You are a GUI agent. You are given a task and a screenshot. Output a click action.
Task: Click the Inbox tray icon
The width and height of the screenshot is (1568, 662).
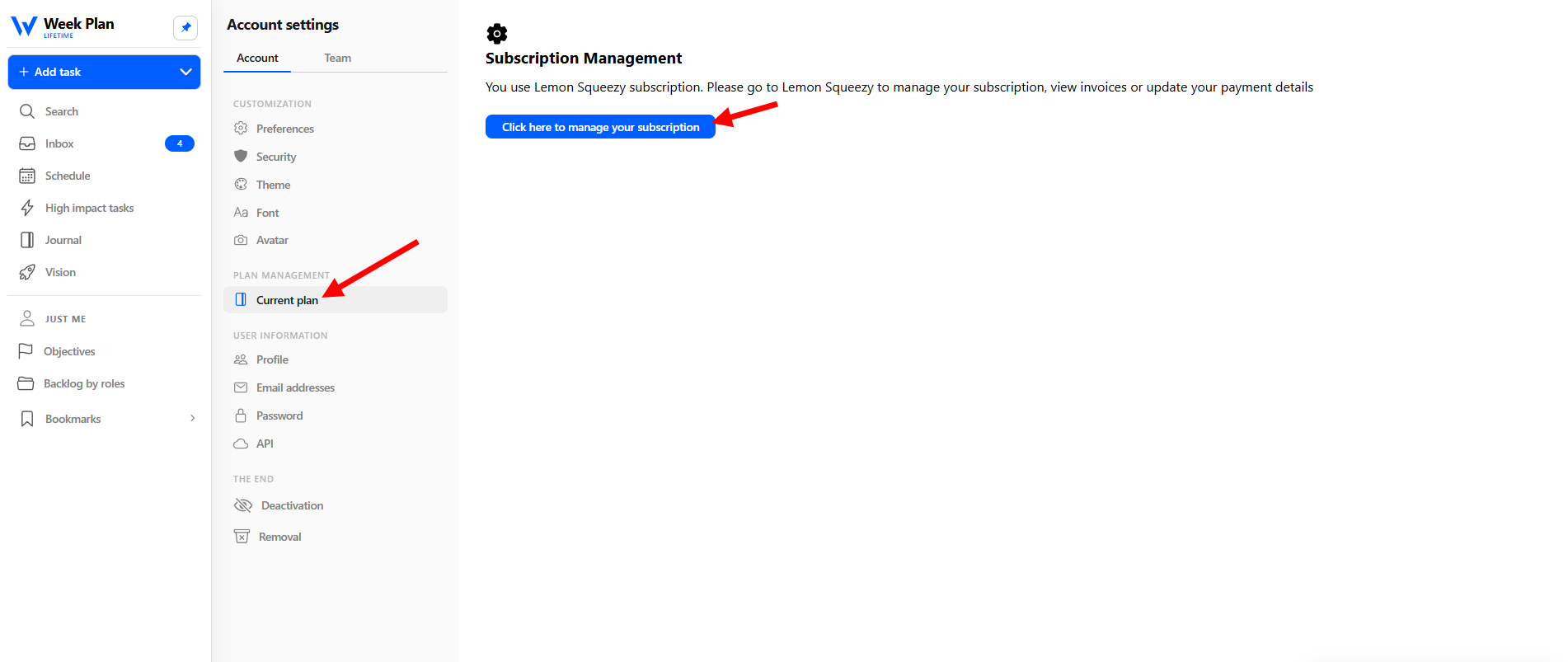tap(27, 143)
